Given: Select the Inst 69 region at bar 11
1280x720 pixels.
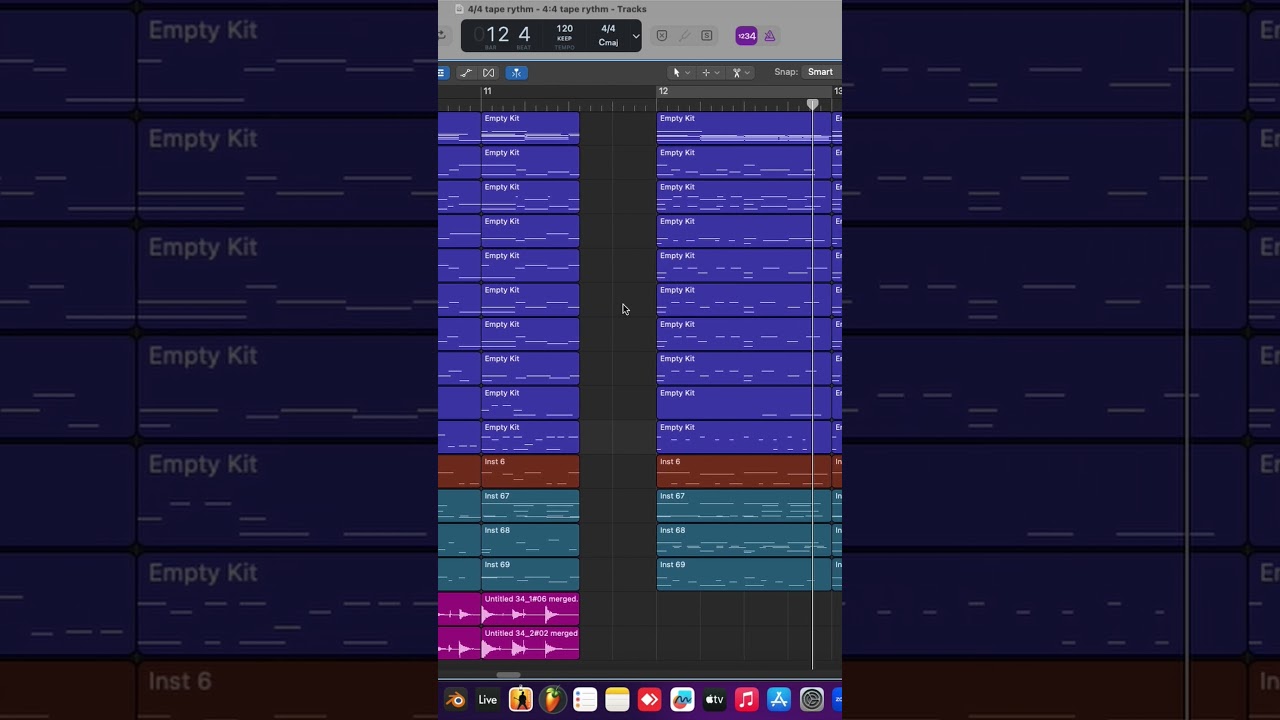Looking at the screenshot, I should click(530, 574).
